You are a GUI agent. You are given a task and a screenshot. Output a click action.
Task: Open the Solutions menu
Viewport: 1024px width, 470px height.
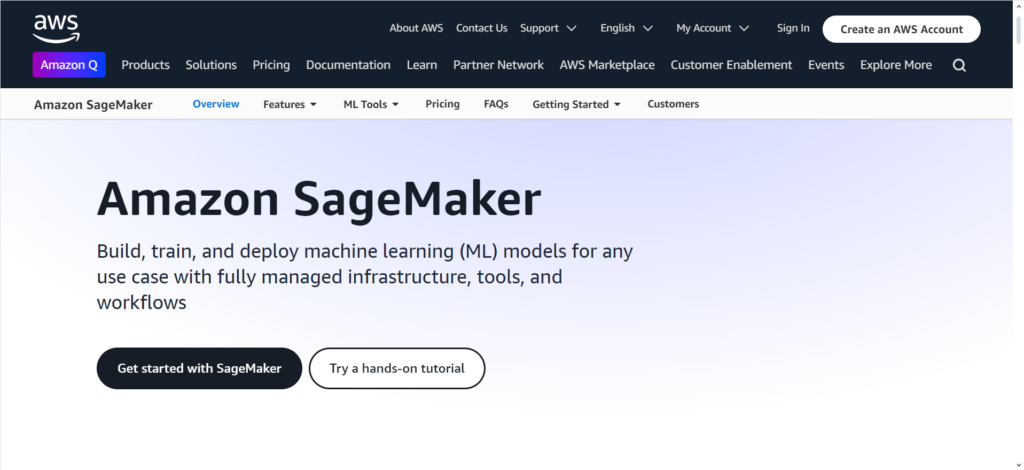[211, 65]
